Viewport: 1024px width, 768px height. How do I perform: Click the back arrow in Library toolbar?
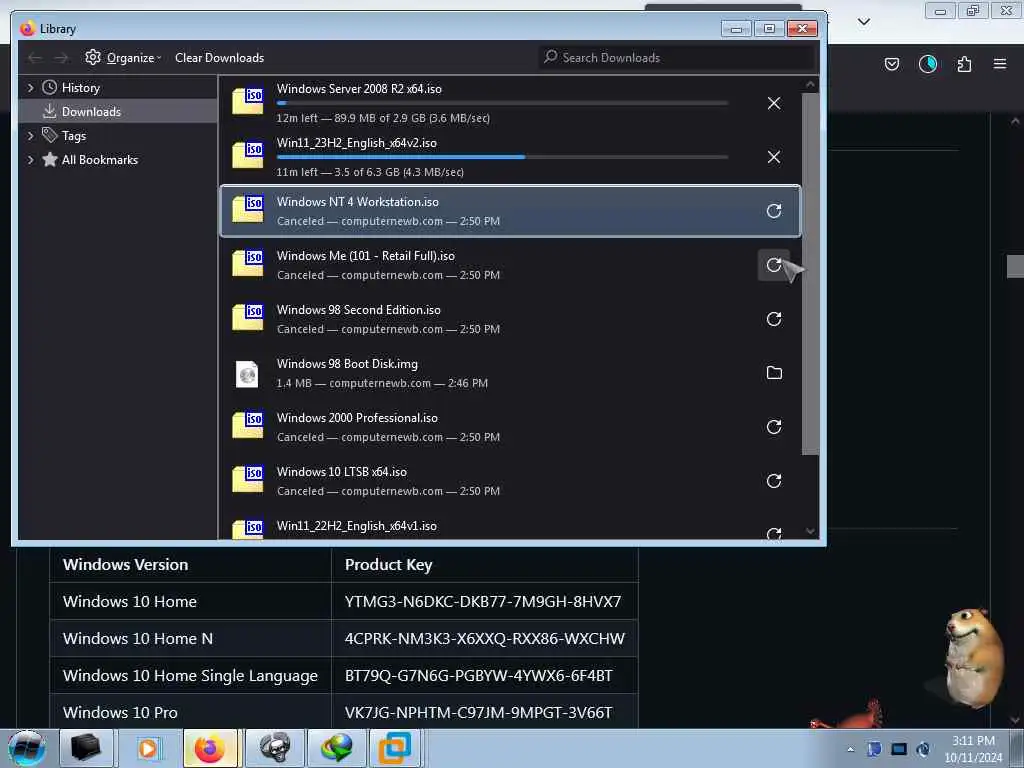click(35, 58)
